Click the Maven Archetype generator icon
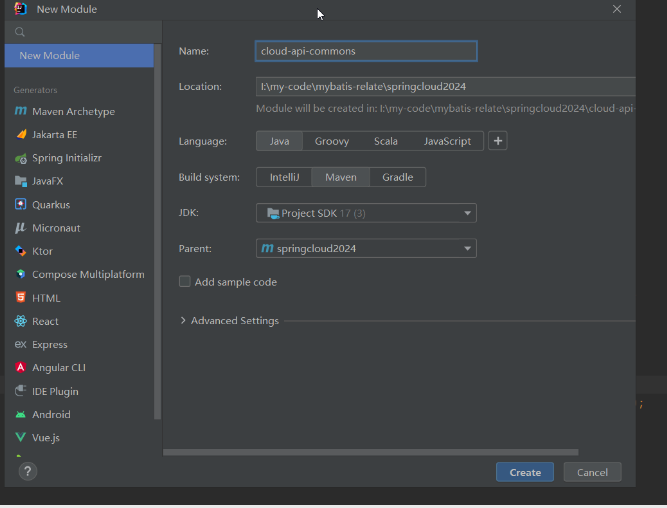 (20, 111)
